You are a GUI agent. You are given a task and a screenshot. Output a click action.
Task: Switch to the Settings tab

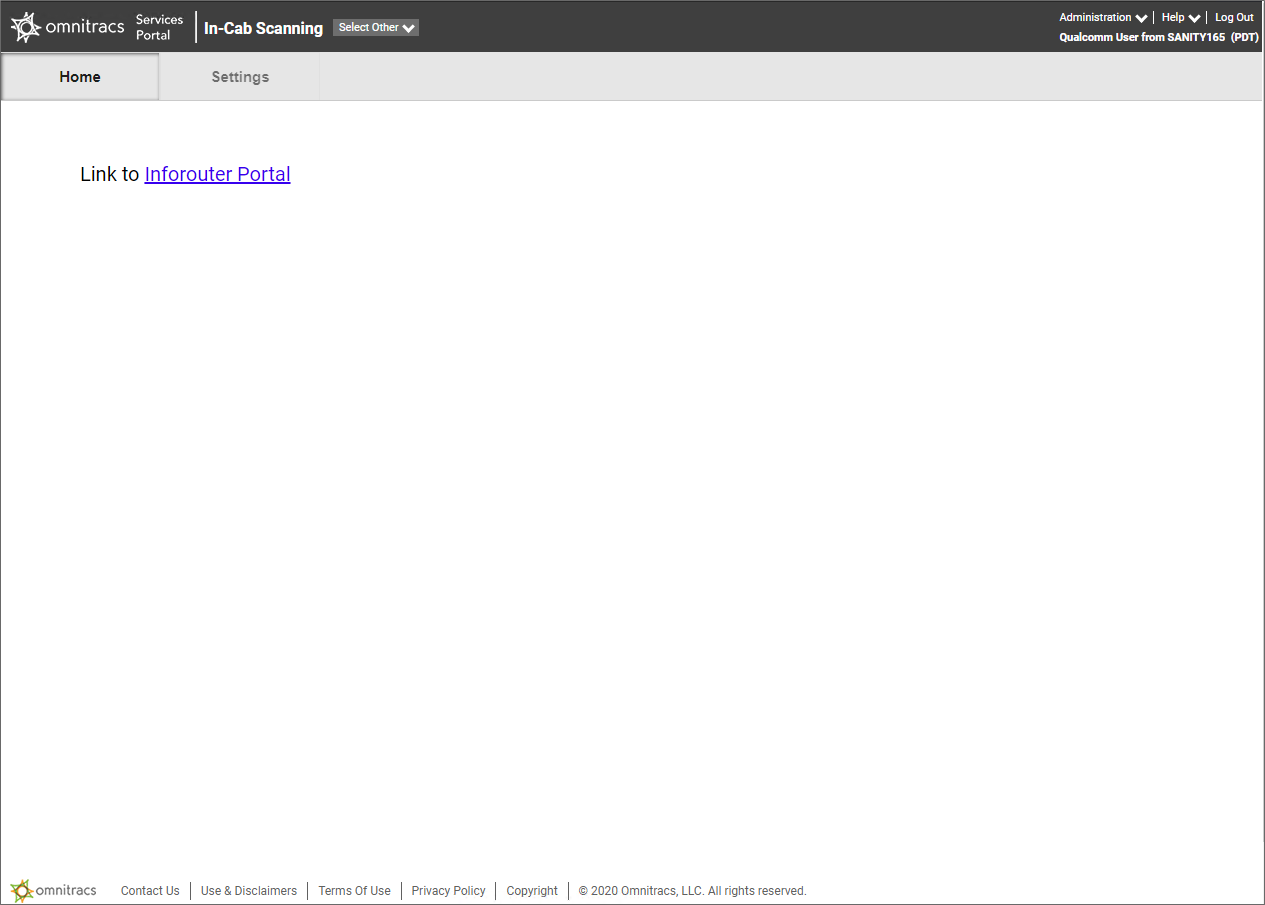coord(240,77)
